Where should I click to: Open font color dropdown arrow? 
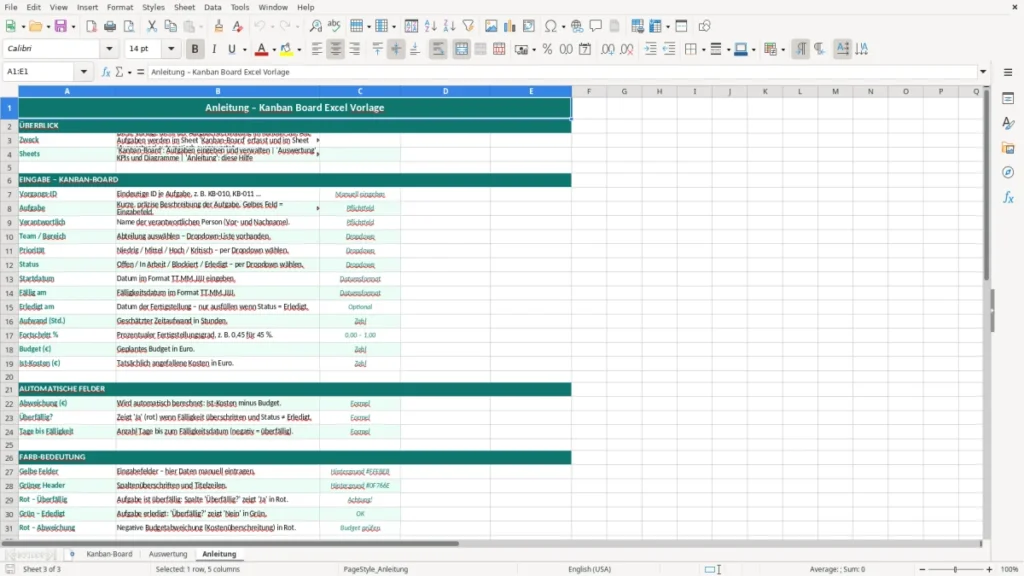tap(274, 50)
